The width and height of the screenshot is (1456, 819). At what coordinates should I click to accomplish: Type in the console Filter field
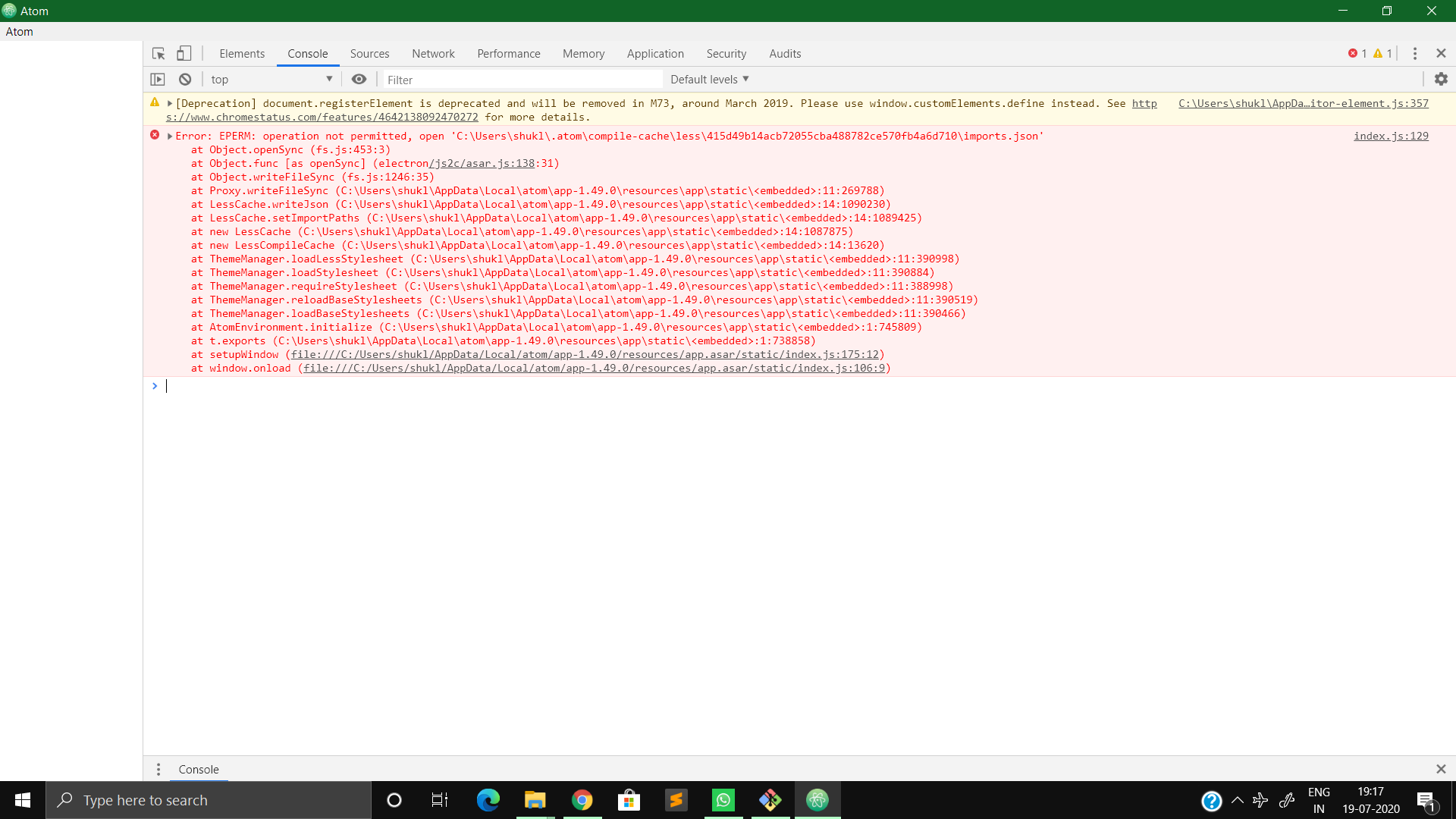pos(522,79)
